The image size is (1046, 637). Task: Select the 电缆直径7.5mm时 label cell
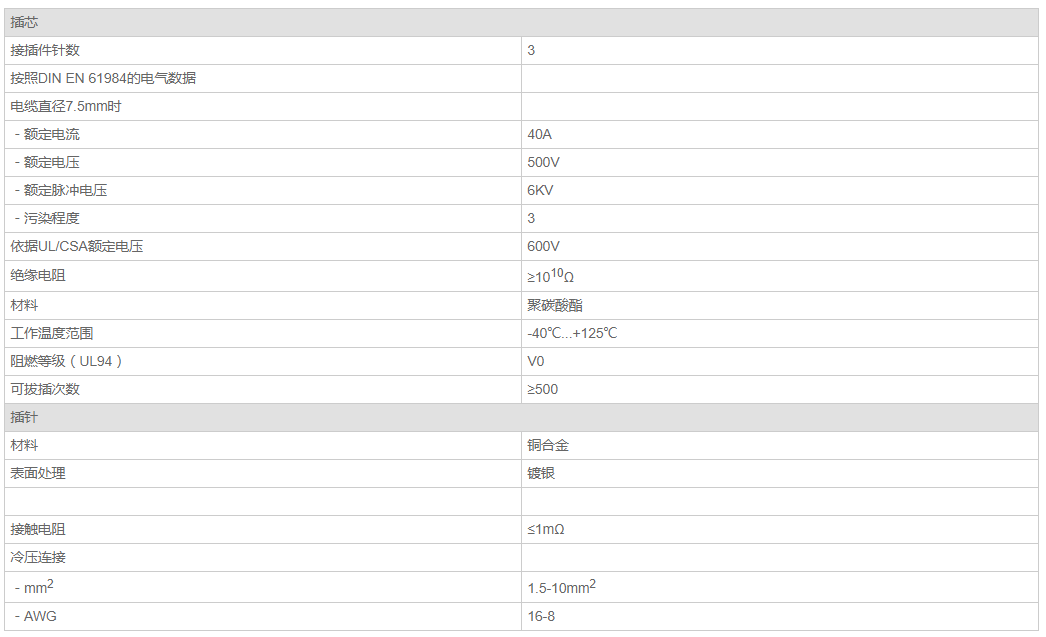coord(66,106)
